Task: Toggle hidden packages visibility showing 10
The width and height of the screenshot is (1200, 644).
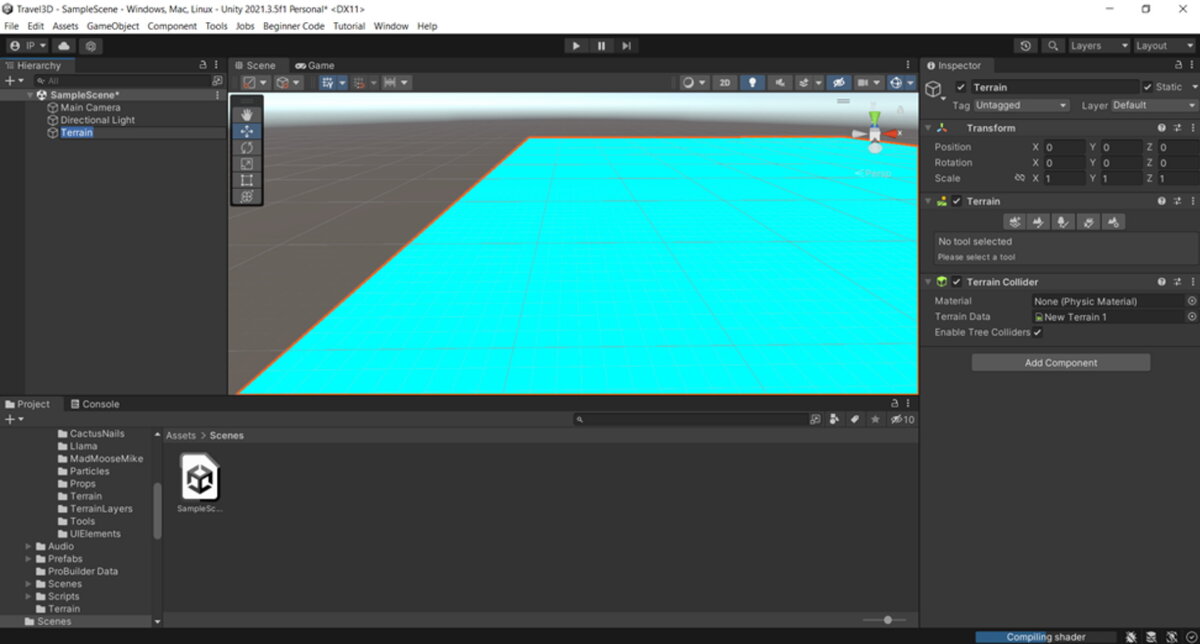Action: click(x=902, y=419)
